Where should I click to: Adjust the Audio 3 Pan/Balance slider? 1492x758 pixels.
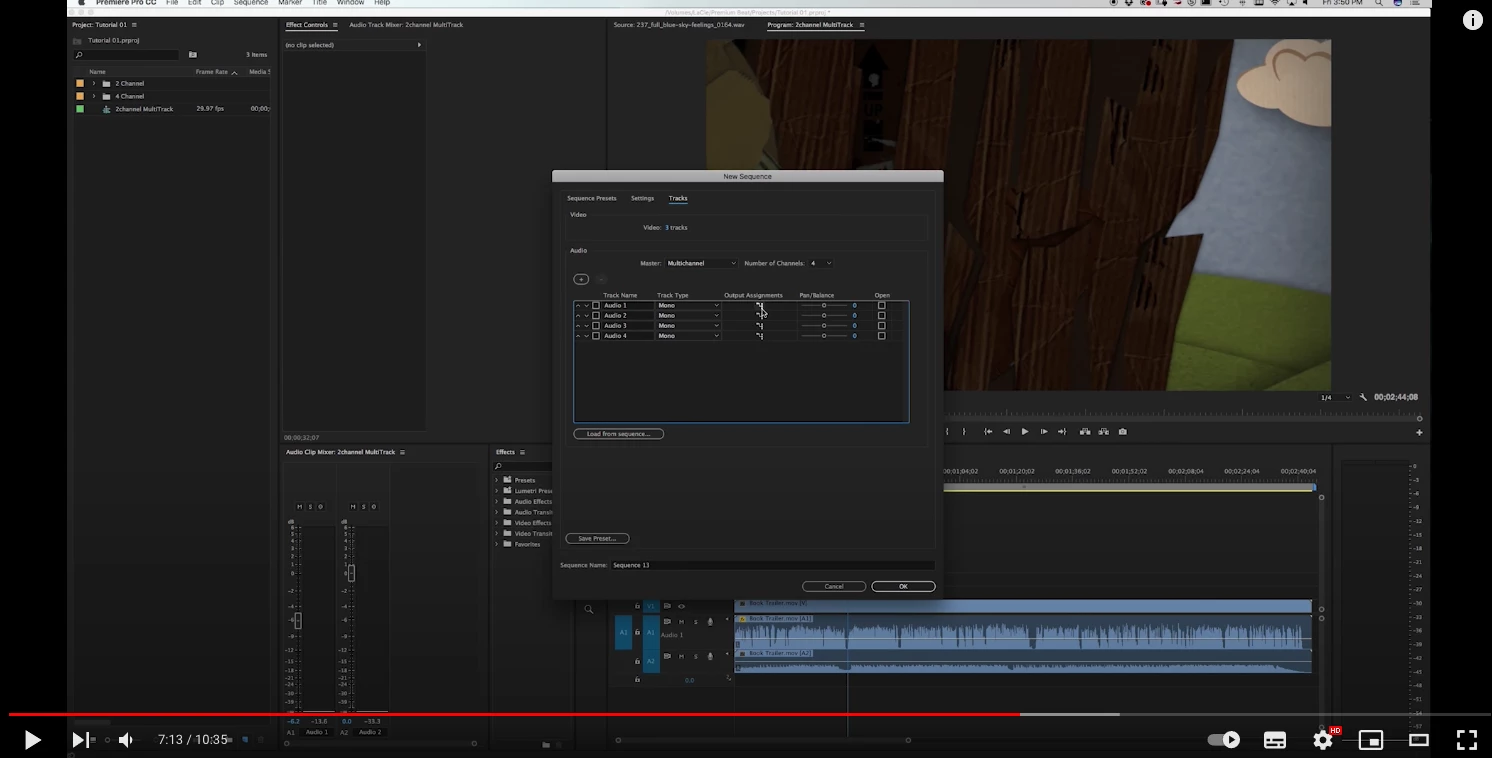tap(824, 326)
